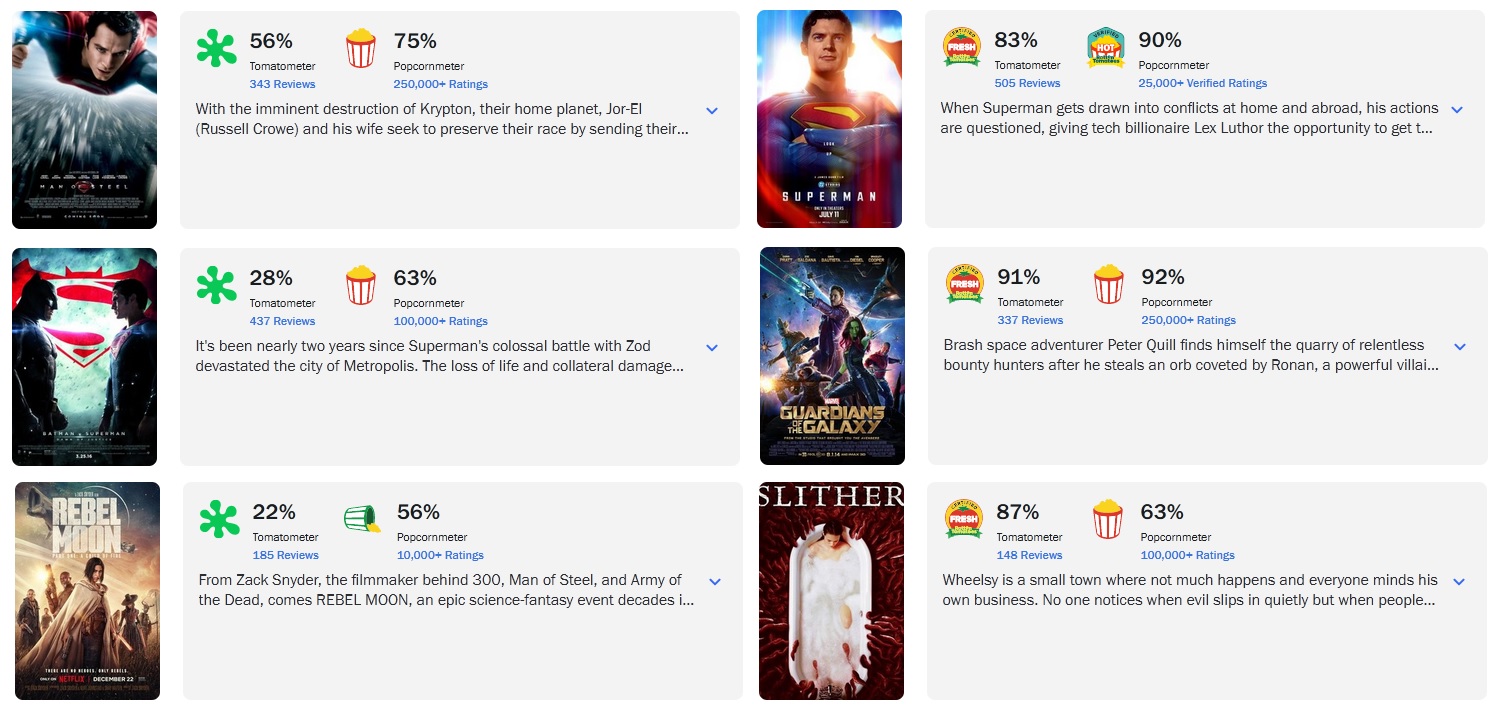Click the green splat icon beside 56% Tomatometer
This screenshot has height=722, width=1499.
click(216, 49)
